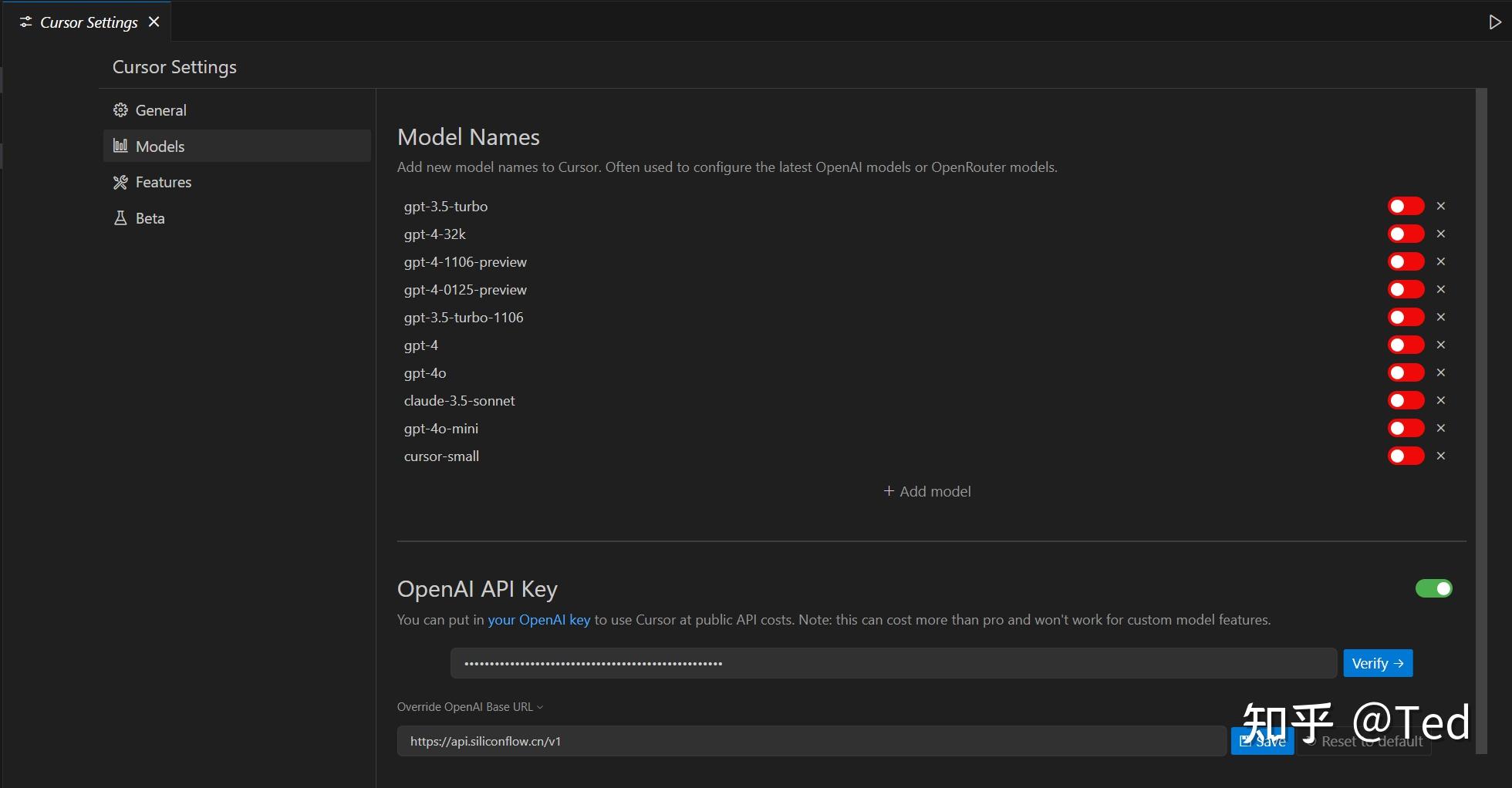Click the OpenAI API key input field
Image resolution: width=1512 pixels, height=788 pixels.
893,663
